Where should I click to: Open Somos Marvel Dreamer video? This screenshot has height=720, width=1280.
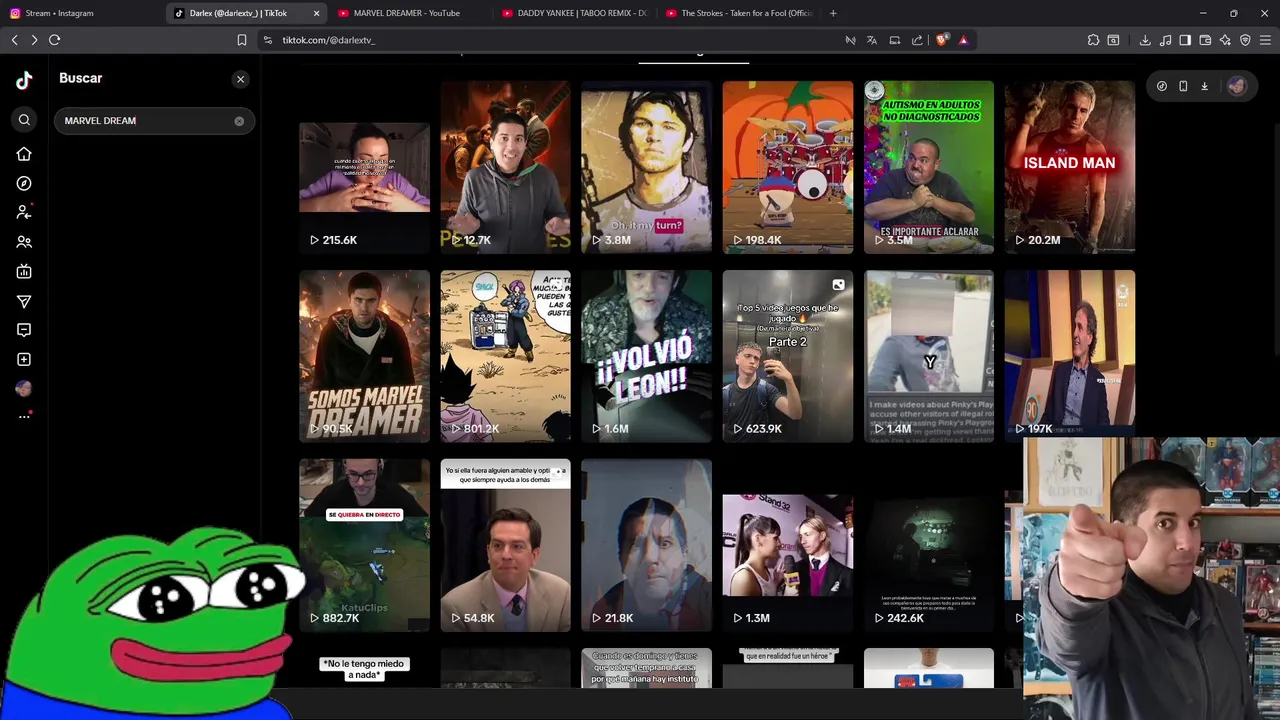click(364, 356)
